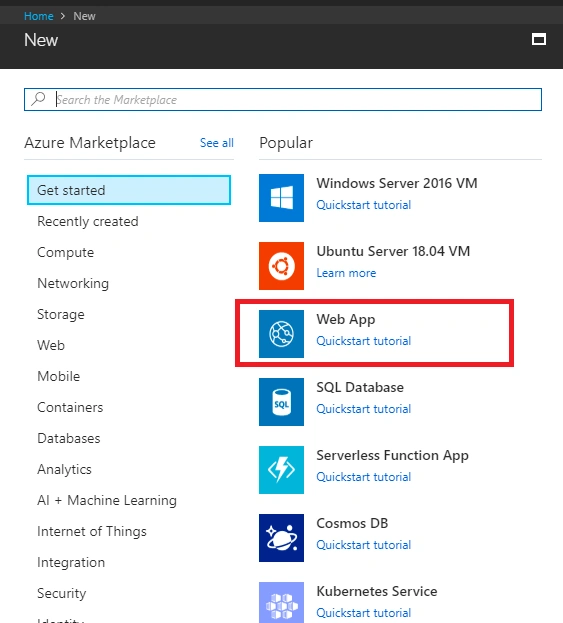563x623 pixels.
Task: Choose the Mobile category
Action: (58, 376)
